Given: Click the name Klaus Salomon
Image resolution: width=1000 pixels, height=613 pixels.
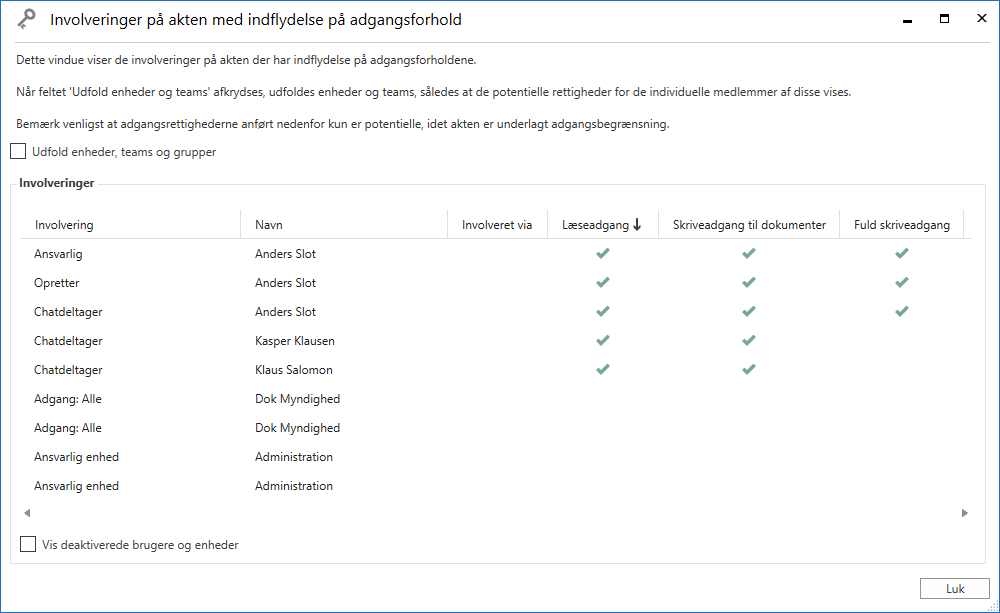Looking at the screenshot, I should [293, 370].
